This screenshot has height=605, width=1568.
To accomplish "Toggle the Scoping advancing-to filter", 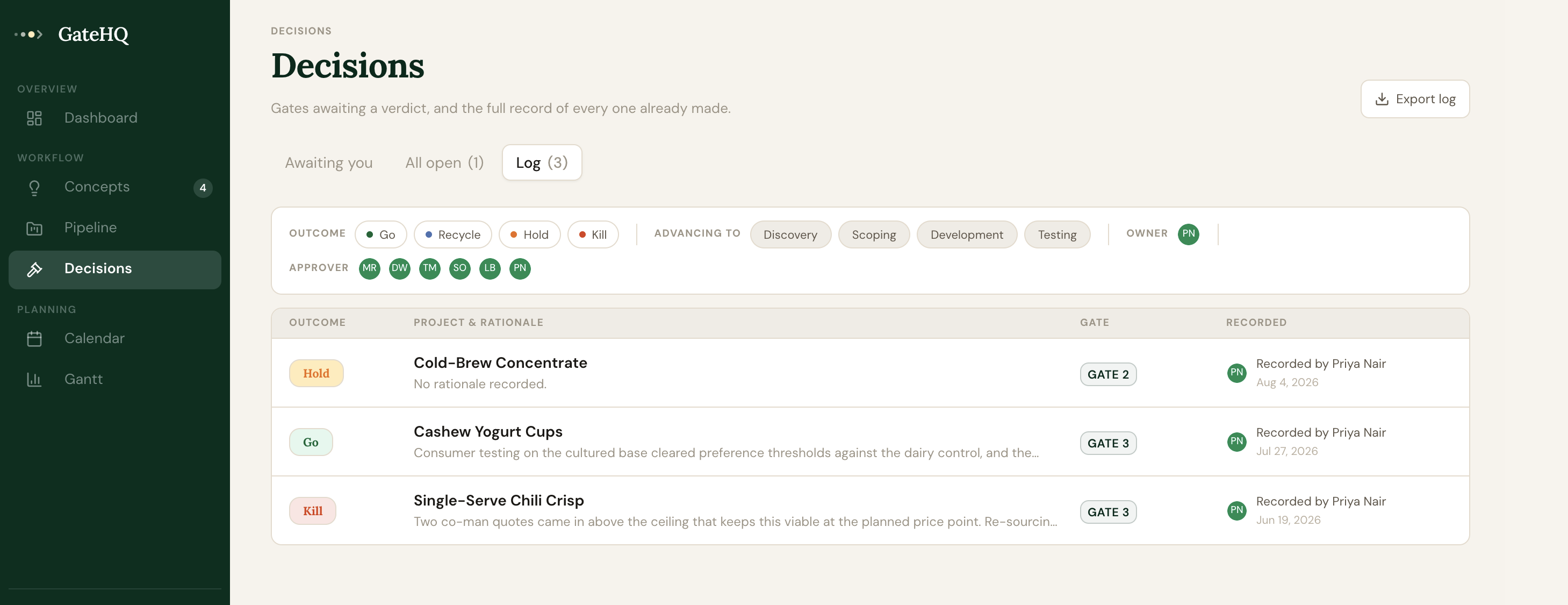I will pyautogui.click(x=874, y=234).
